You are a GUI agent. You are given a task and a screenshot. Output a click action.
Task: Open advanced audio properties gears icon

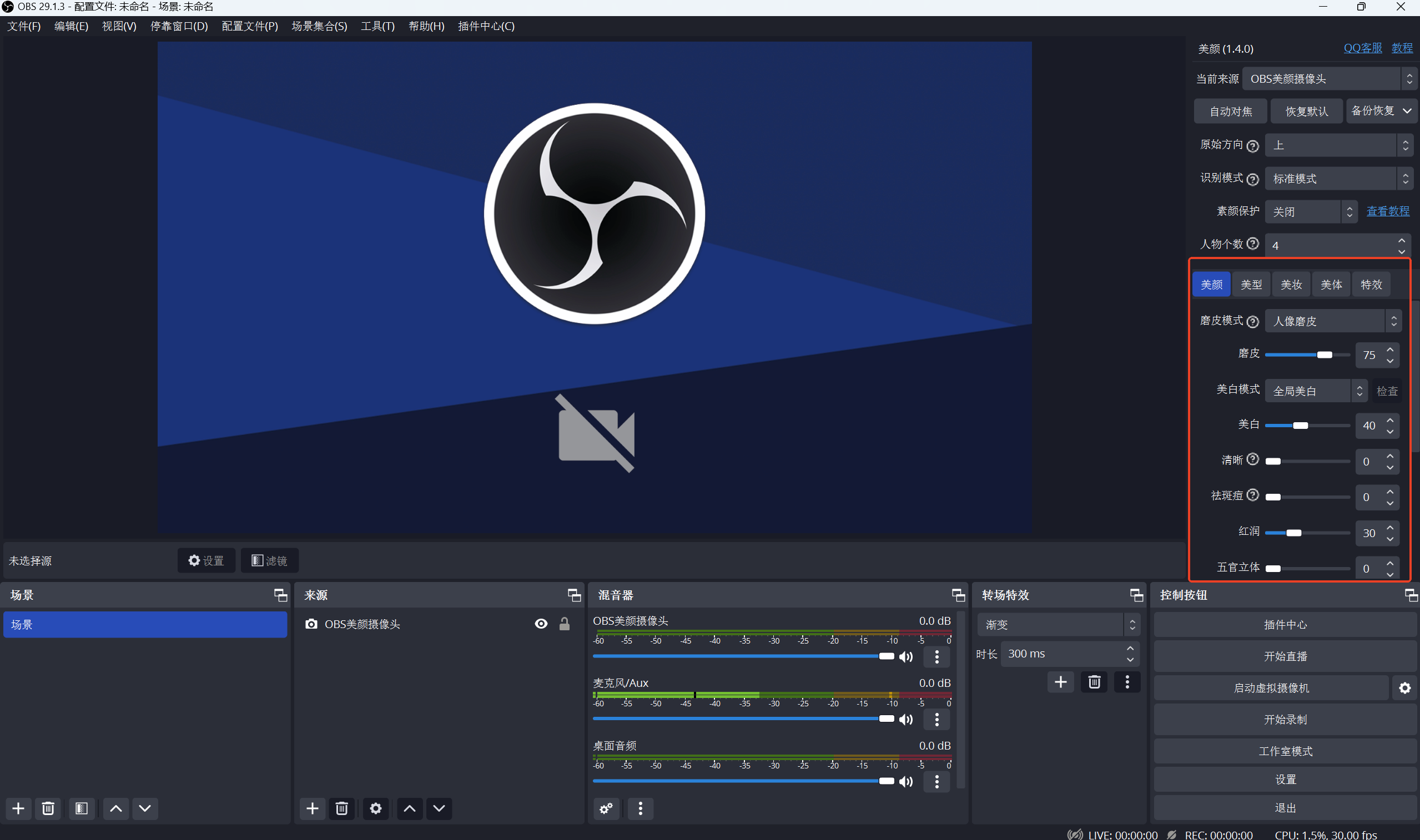click(606, 808)
